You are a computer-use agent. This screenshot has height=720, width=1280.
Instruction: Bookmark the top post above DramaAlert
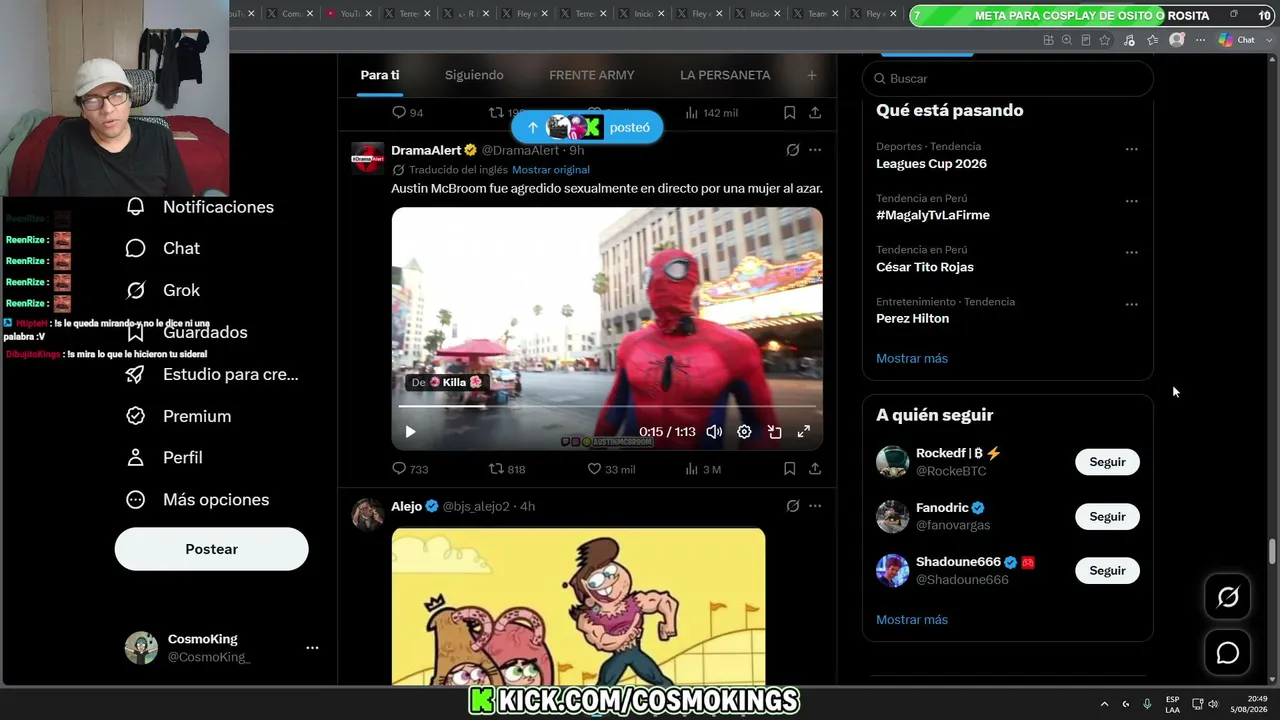789,113
